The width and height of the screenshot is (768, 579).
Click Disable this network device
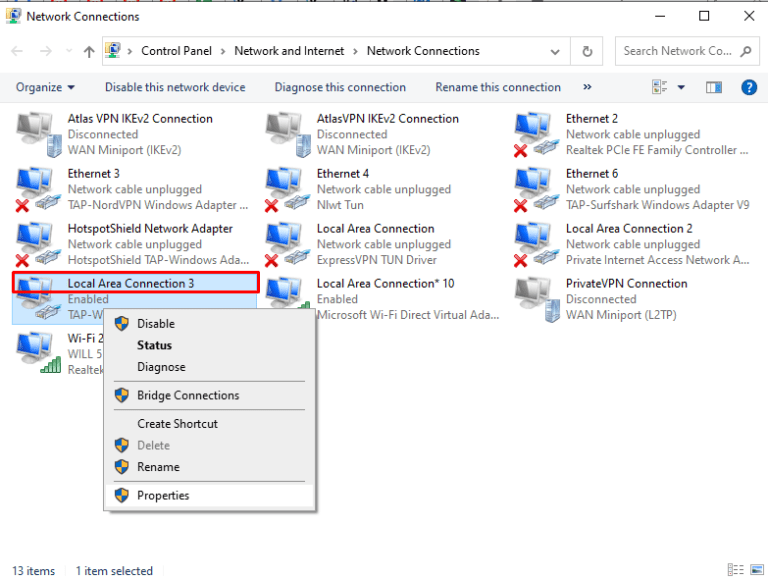pos(175,87)
